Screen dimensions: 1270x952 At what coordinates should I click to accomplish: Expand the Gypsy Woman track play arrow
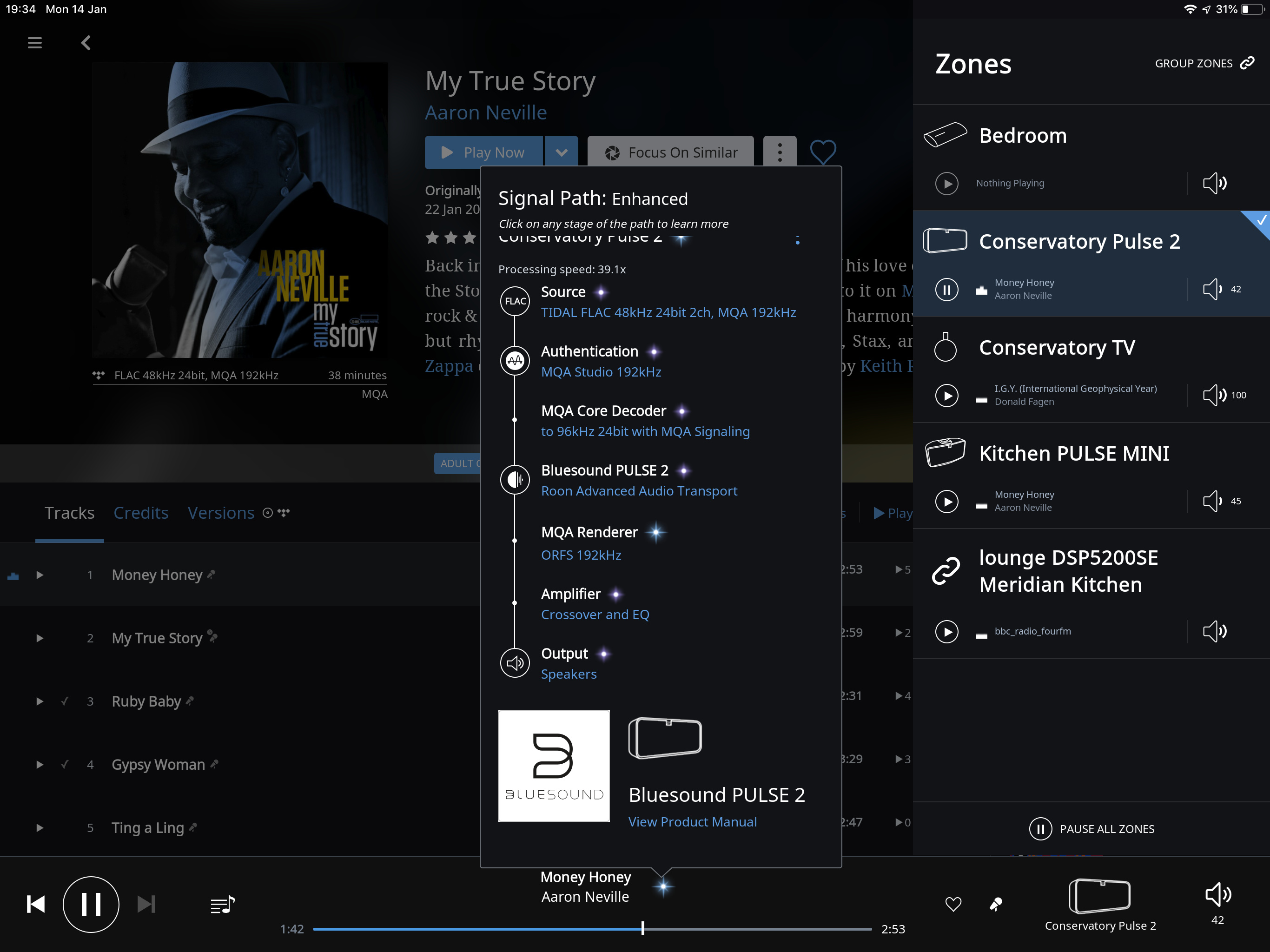[x=40, y=764]
